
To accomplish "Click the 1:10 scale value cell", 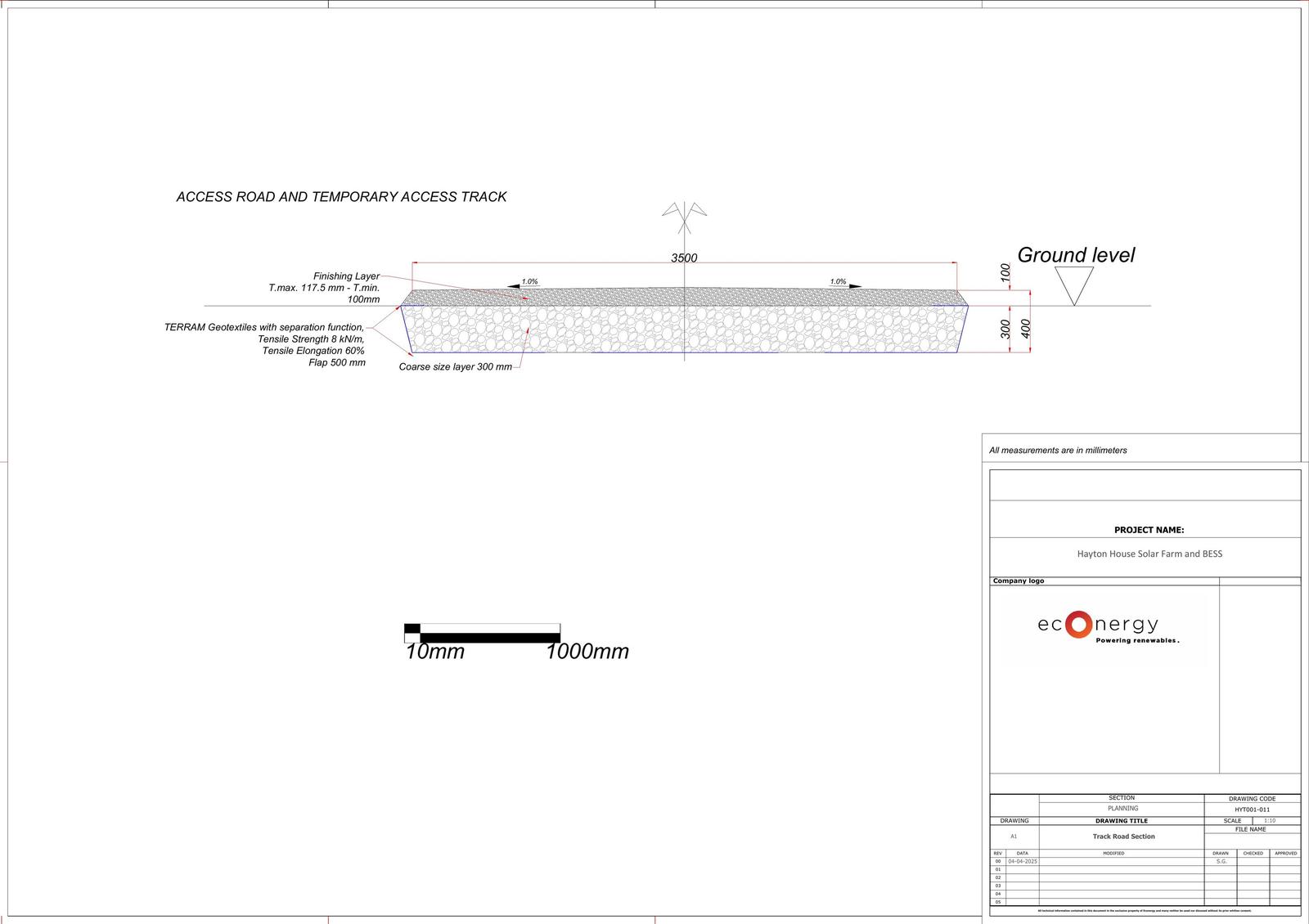I will [x=1269, y=820].
